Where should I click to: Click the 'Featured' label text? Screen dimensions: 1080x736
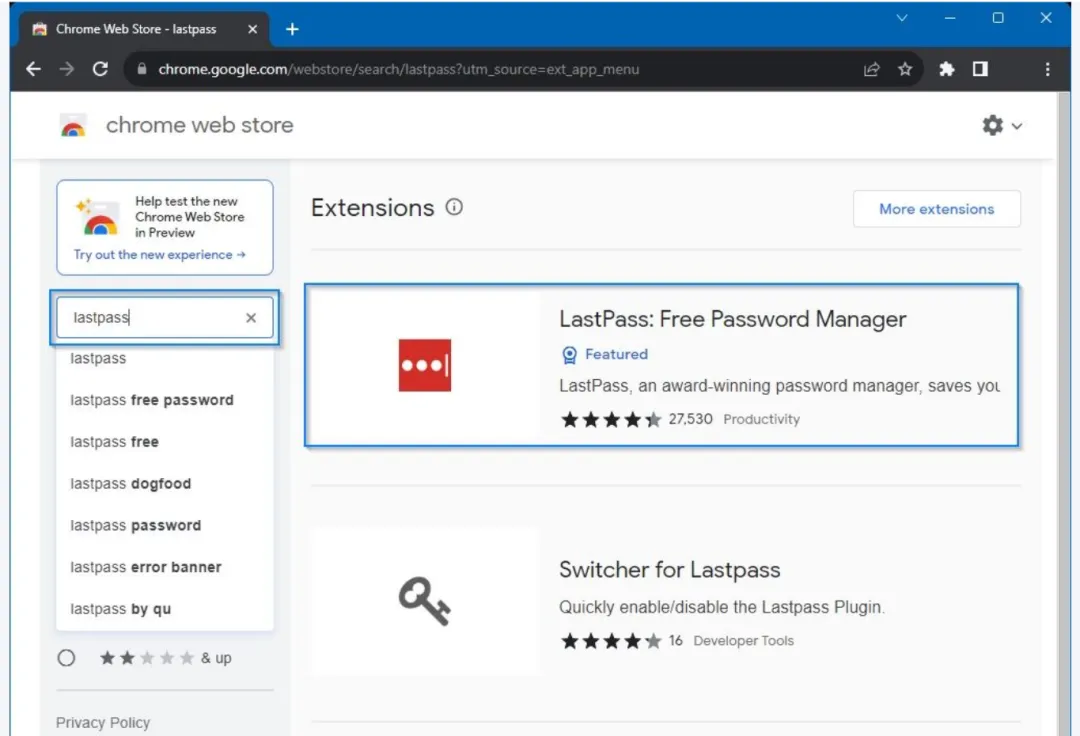(x=616, y=355)
